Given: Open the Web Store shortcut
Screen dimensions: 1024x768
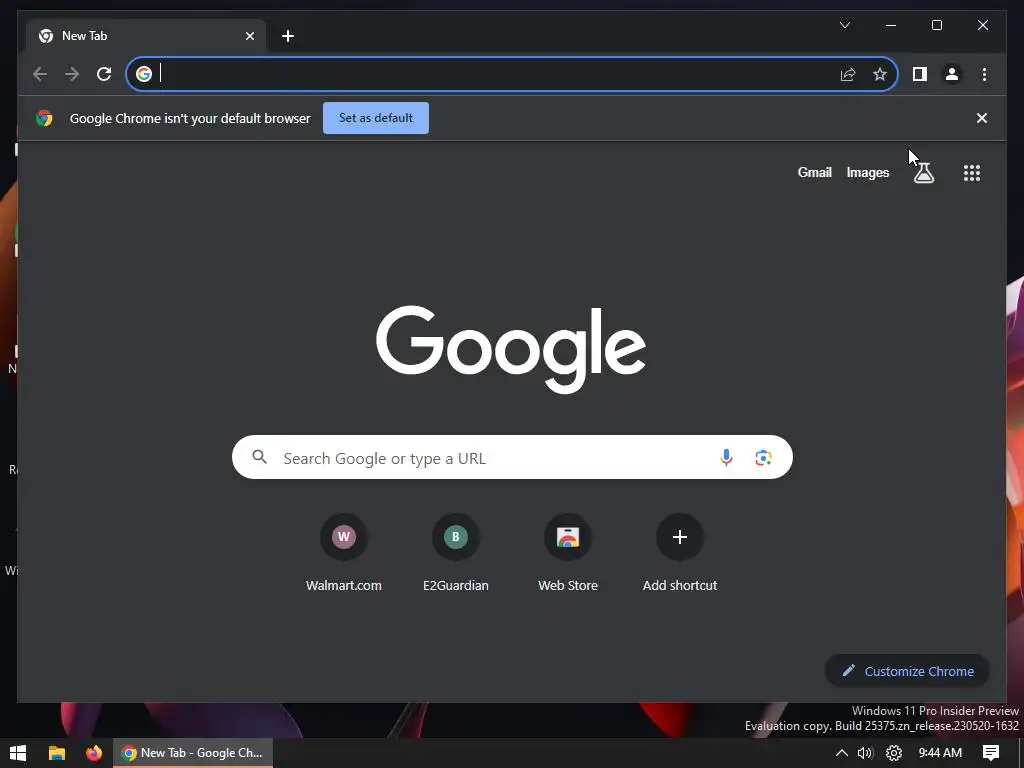Looking at the screenshot, I should [568, 553].
